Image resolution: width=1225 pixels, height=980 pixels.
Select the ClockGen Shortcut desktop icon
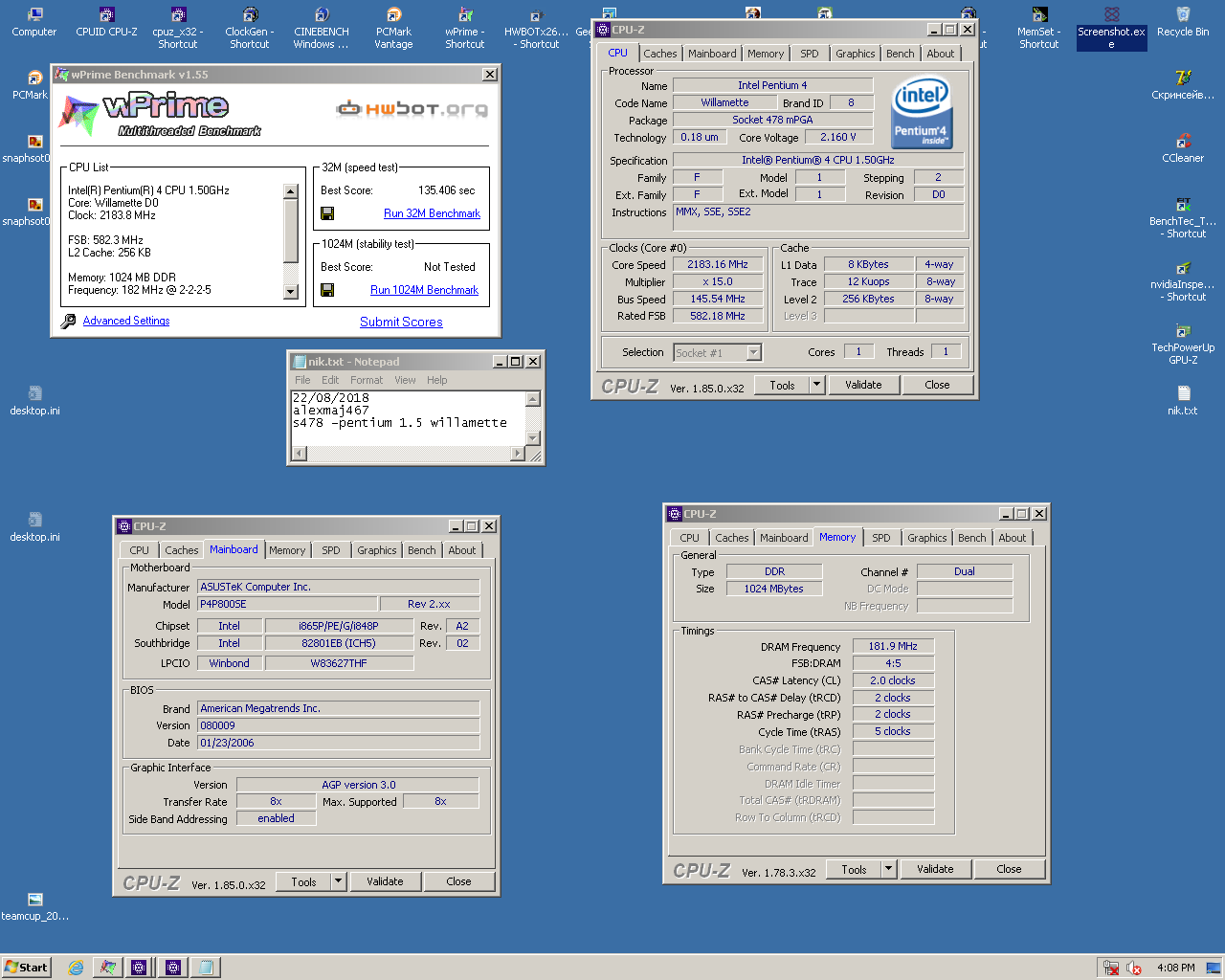(x=250, y=29)
